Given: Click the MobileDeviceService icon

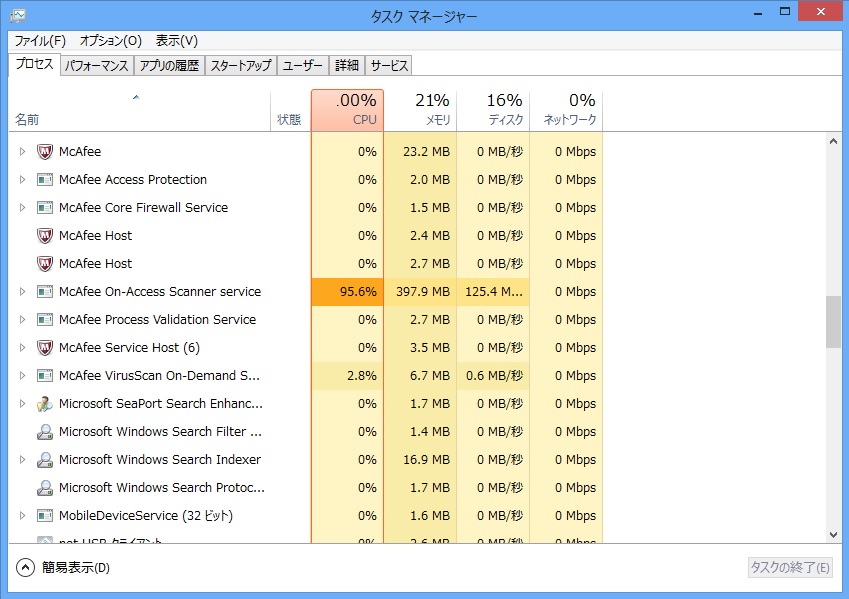Looking at the screenshot, I should click(x=44, y=516).
